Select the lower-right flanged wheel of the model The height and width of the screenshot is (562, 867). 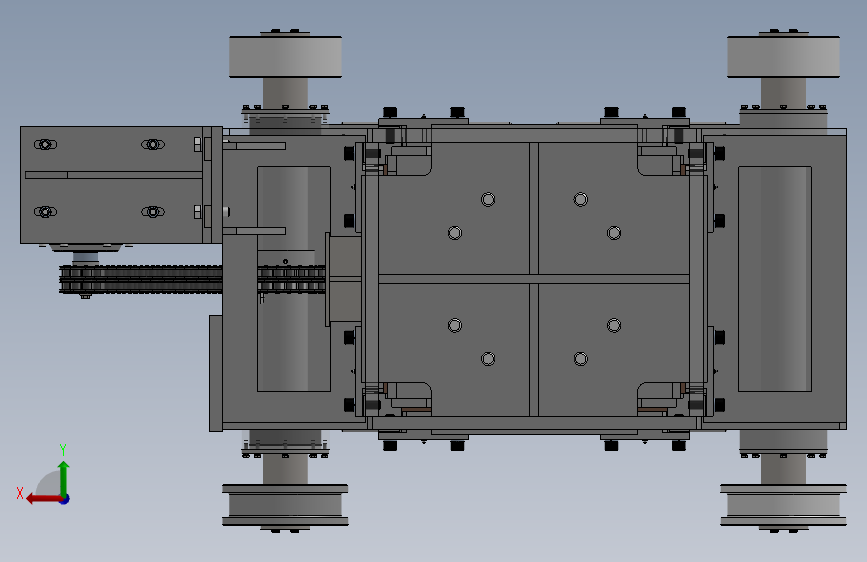783,505
